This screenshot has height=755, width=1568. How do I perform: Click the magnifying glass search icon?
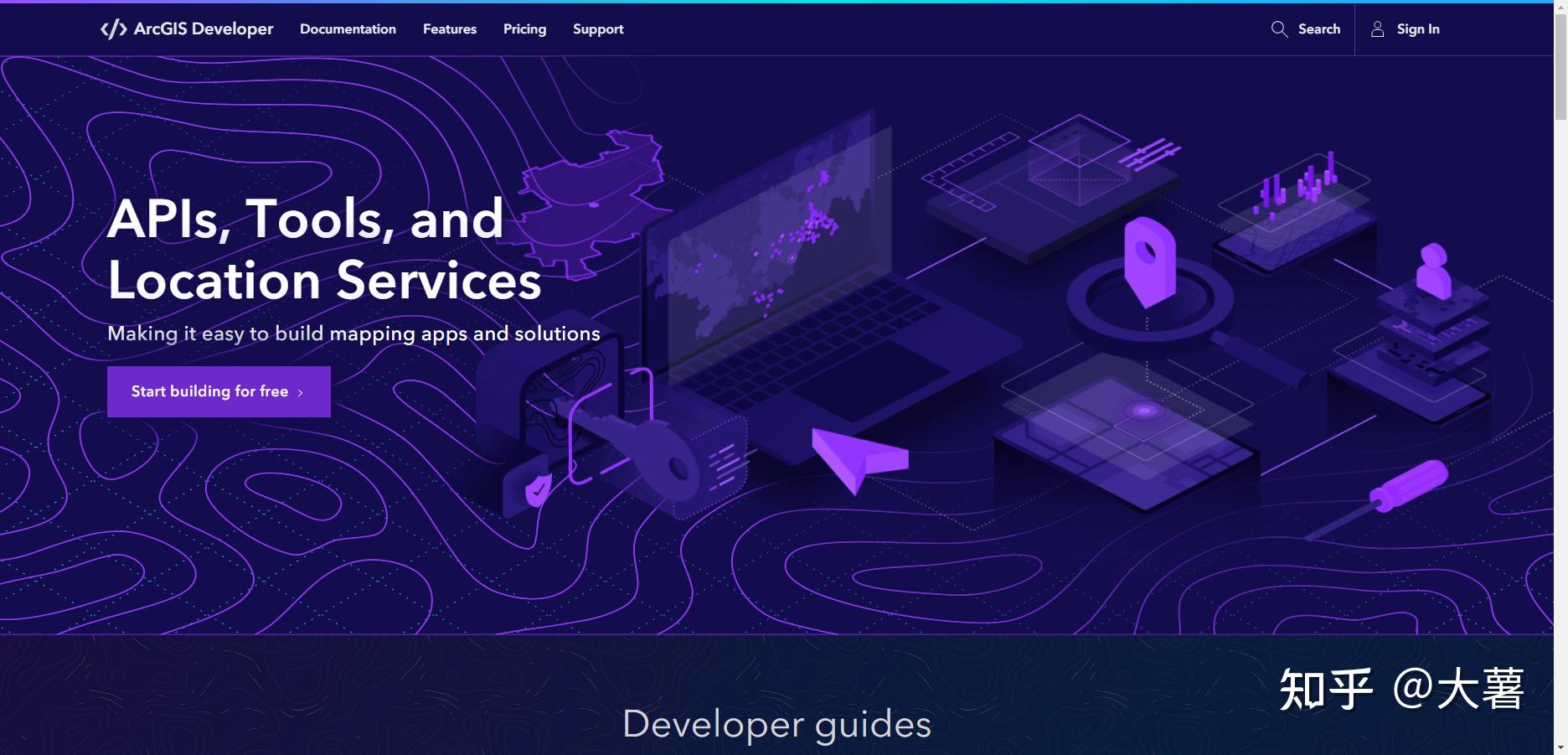point(1279,29)
